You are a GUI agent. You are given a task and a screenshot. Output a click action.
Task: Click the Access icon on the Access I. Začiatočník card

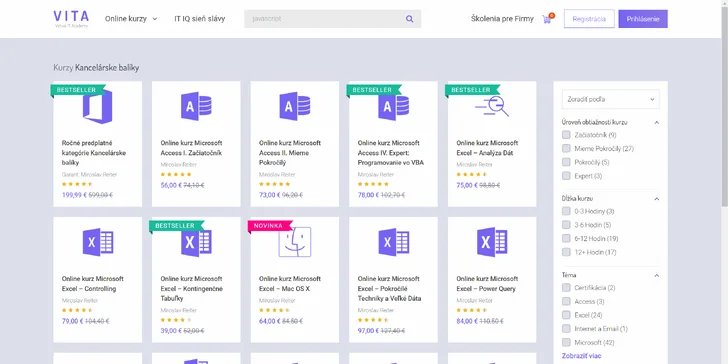(x=196, y=106)
